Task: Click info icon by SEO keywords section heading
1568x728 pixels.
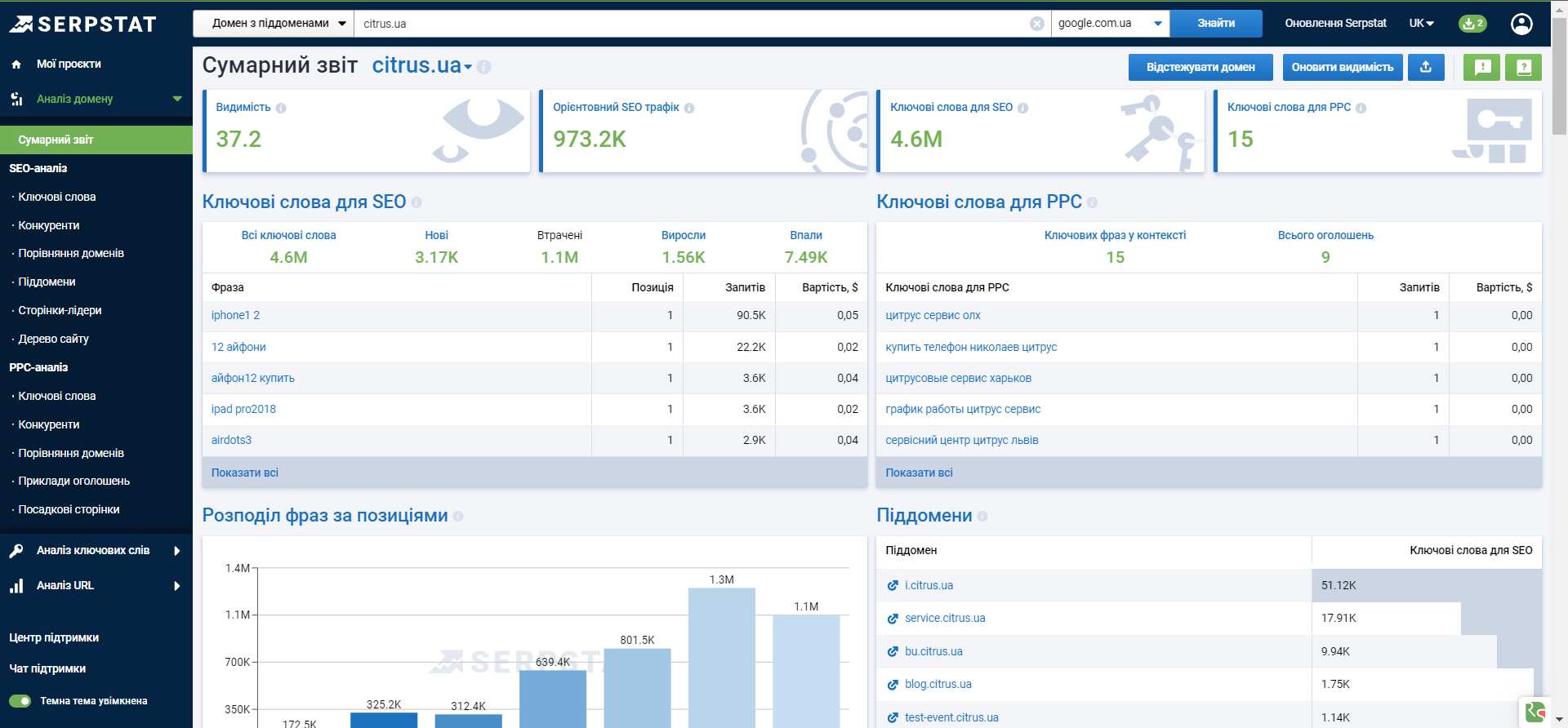Action: coord(416,202)
